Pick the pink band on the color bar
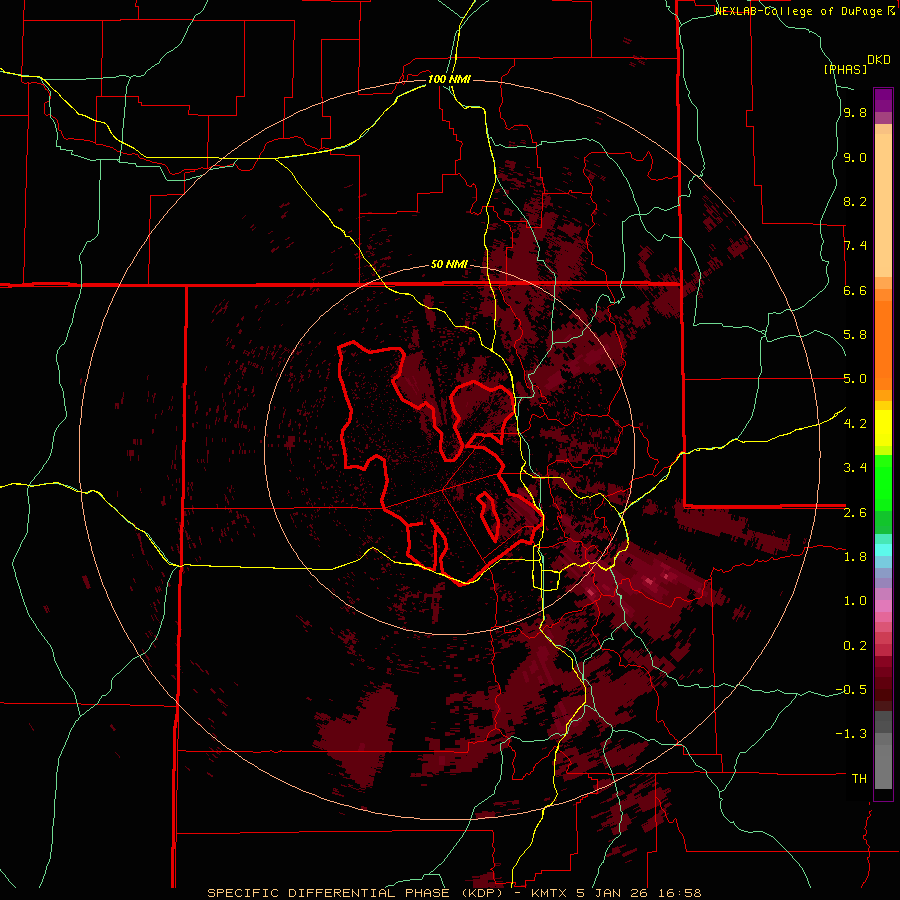 [x=883, y=606]
